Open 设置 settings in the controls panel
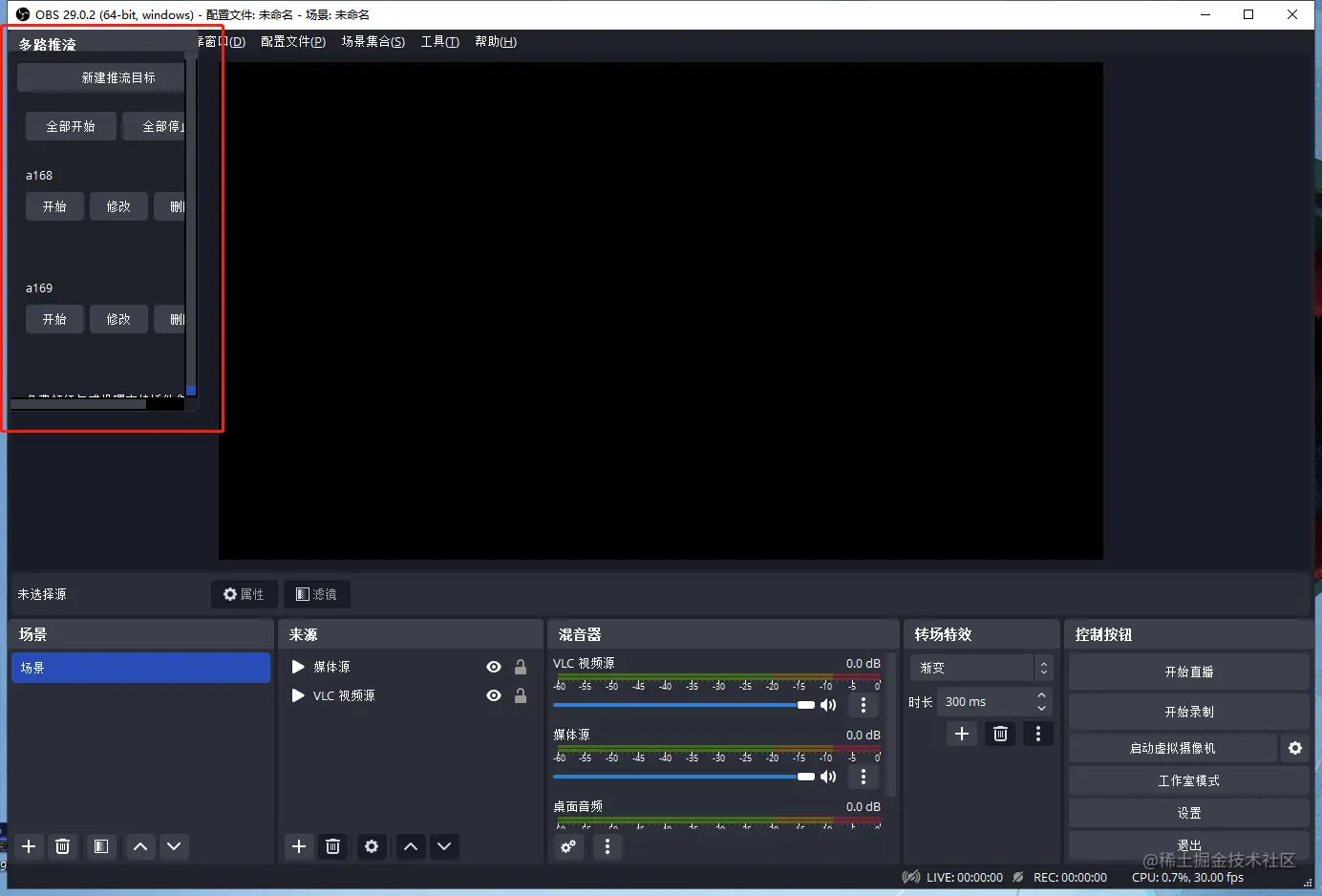The width and height of the screenshot is (1322, 896). pyautogui.click(x=1189, y=813)
